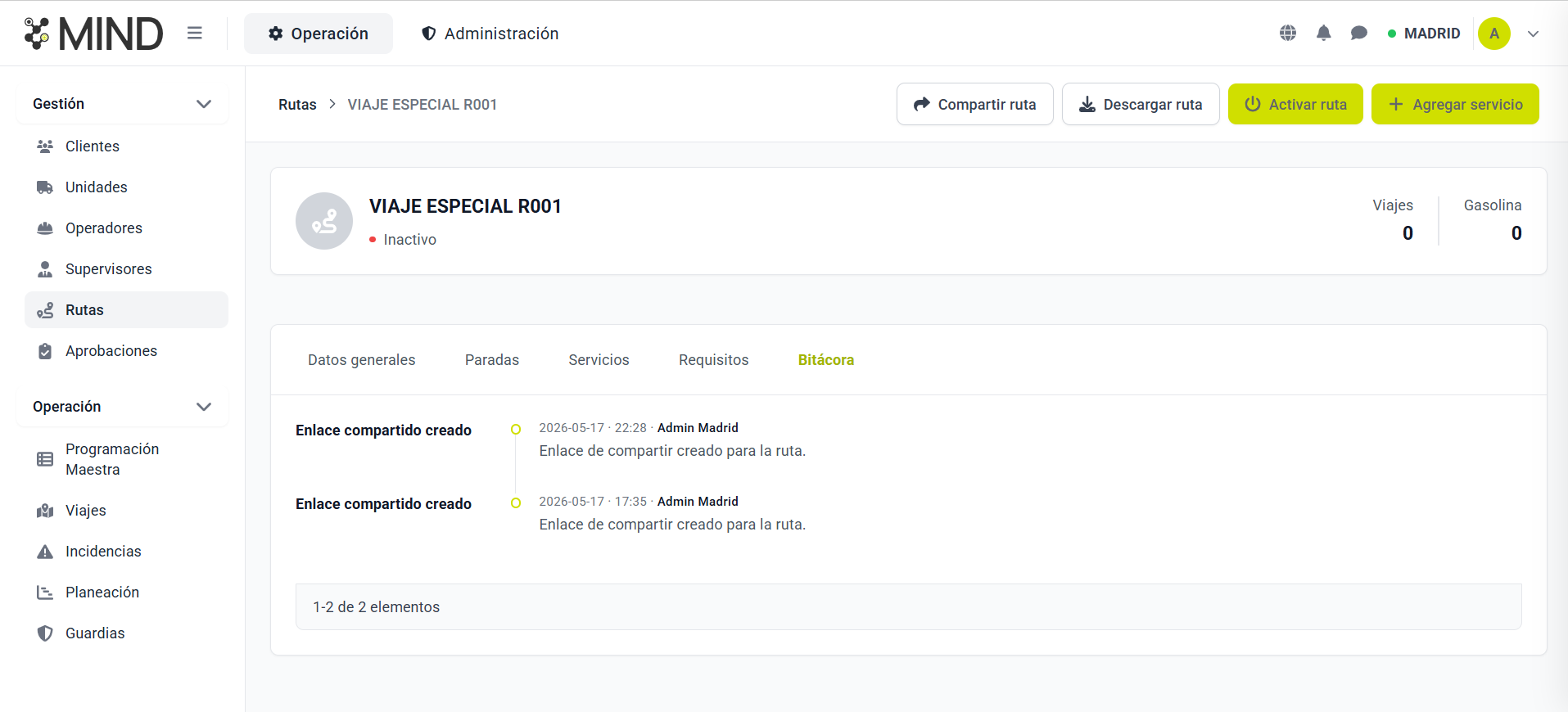Open Operadores helmet icon item
The width and height of the screenshot is (1568, 712).
click(126, 228)
